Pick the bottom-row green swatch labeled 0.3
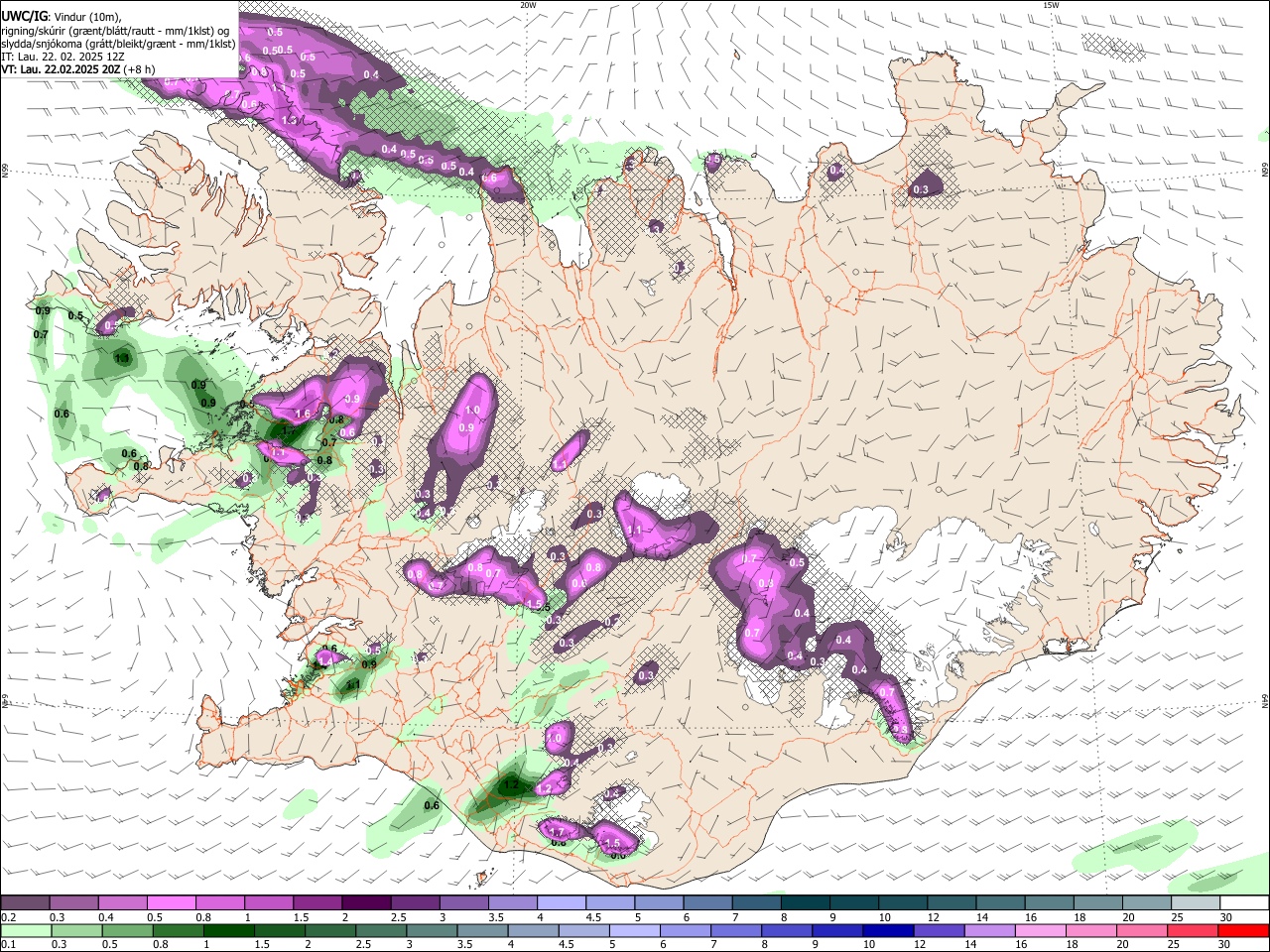The height and width of the screenshot is (952, 1270). coord(76,930)
